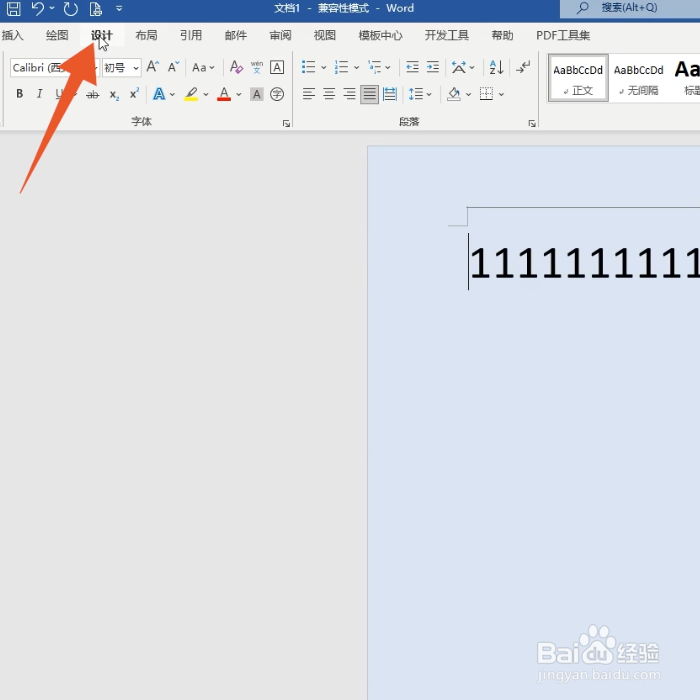Click Sort A-Z icon
This screenshot has width=700, height=700.
click(496, 67)
